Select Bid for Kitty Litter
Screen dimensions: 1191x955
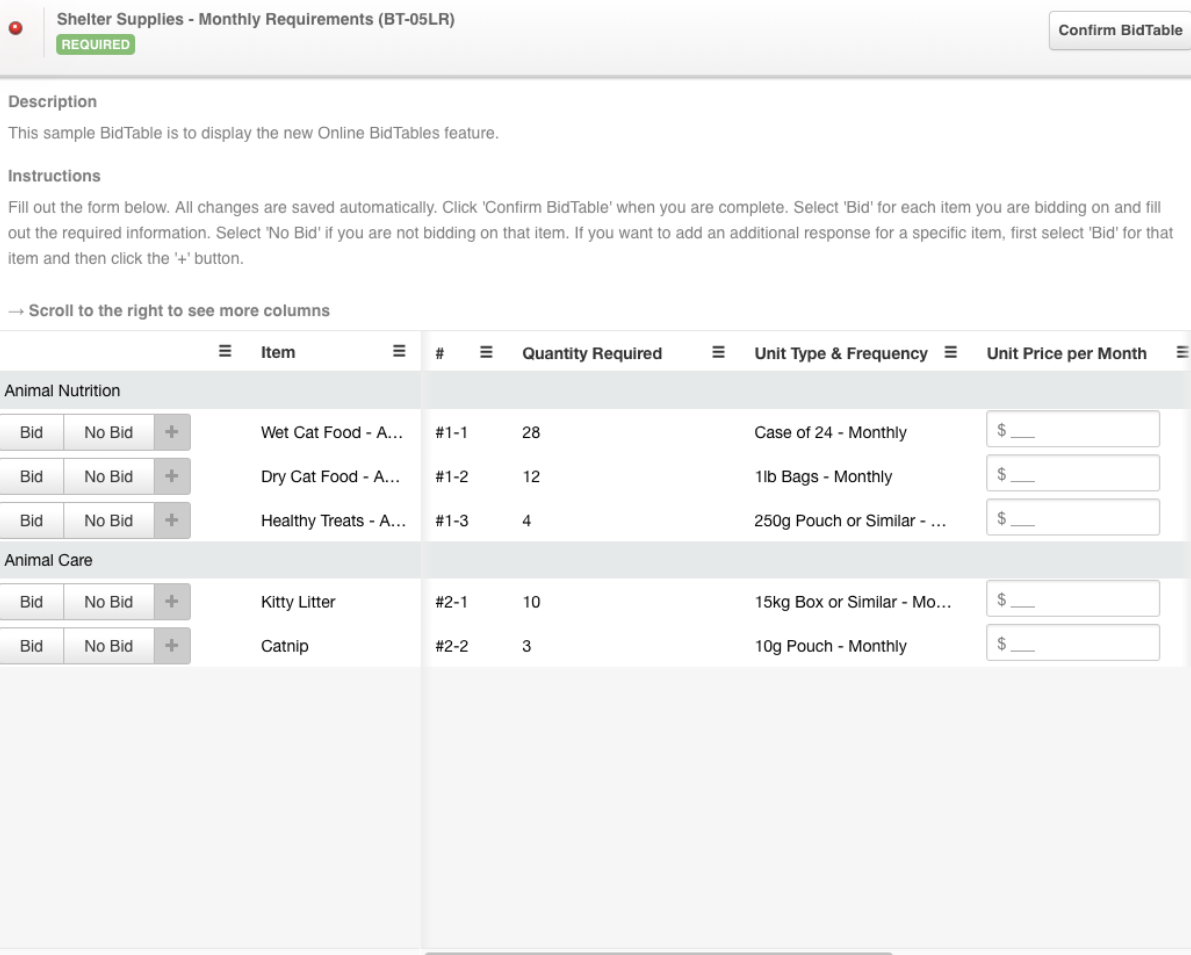click(x=31, y=602)
